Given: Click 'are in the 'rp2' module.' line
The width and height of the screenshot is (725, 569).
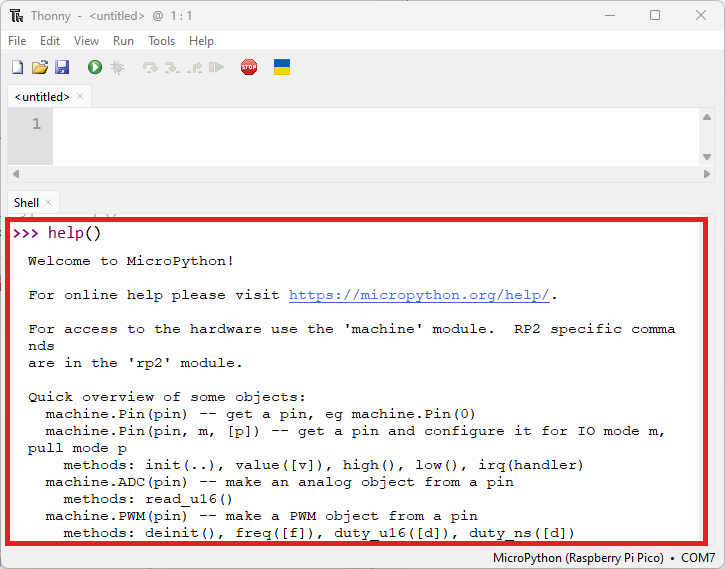Looking at the screenshot, I should pyautogui.click(x=135, y=363).
